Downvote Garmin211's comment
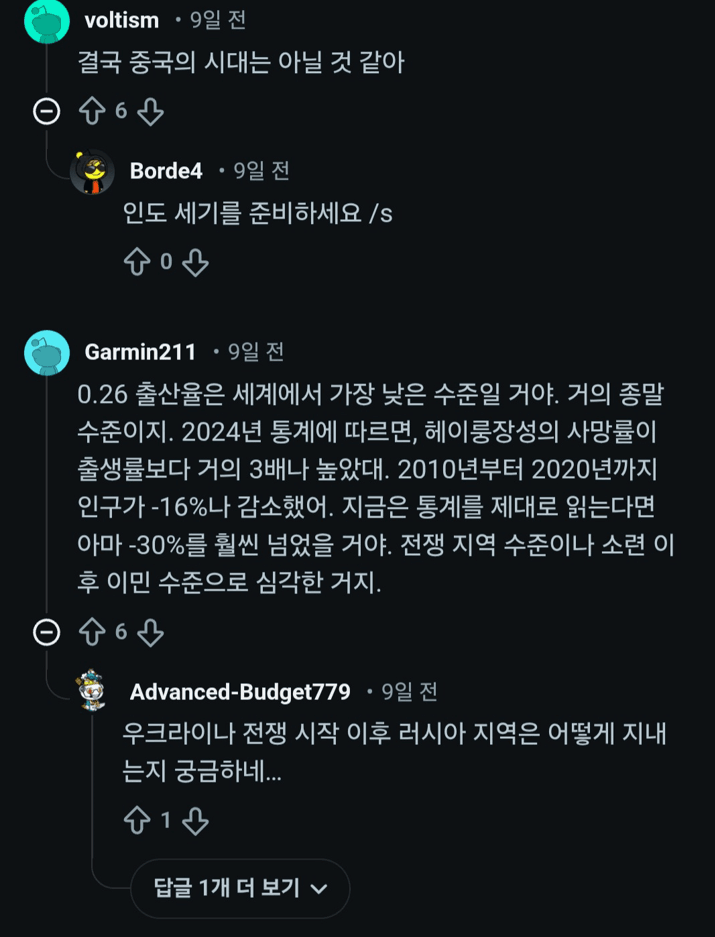This screenshot has height=937, width=715. coord(150,632)
